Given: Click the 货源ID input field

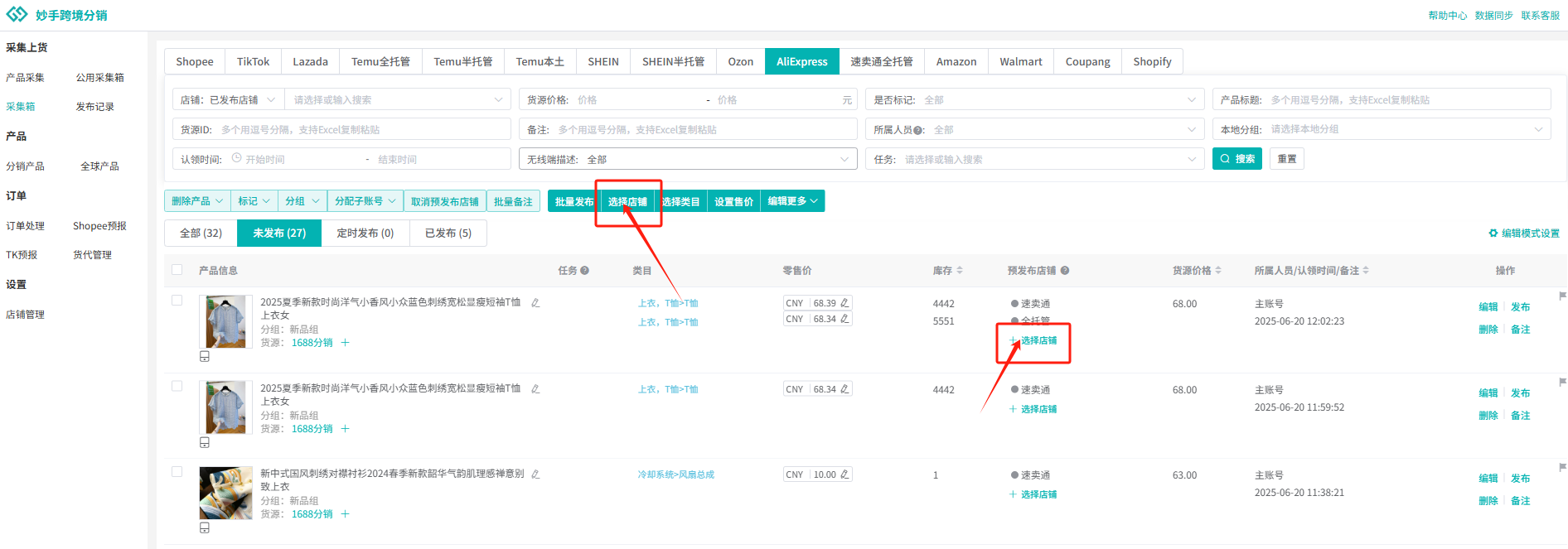Looking at the screenshot, I should tap(341, 130).
